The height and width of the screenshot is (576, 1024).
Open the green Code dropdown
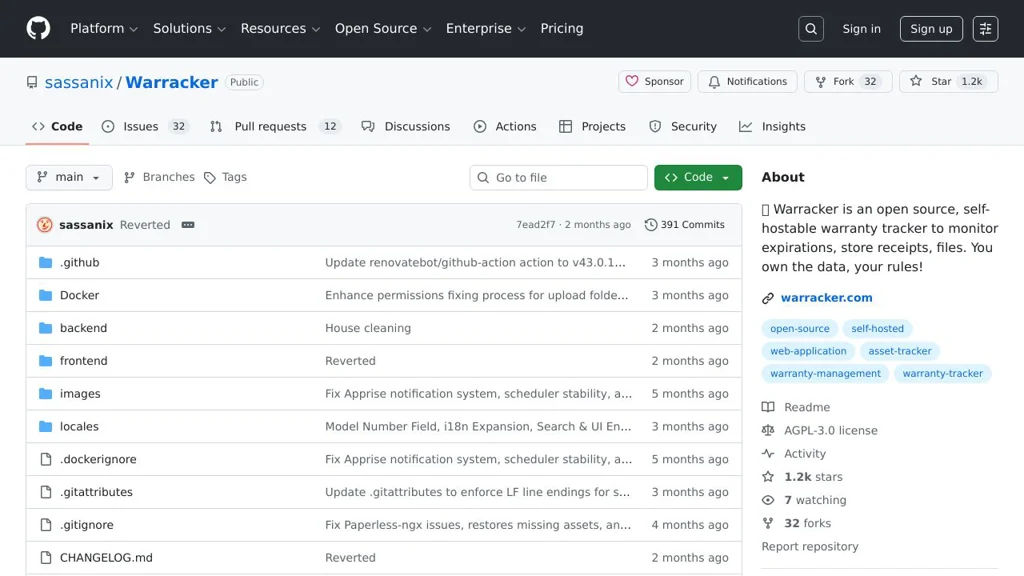pos(698,177)
